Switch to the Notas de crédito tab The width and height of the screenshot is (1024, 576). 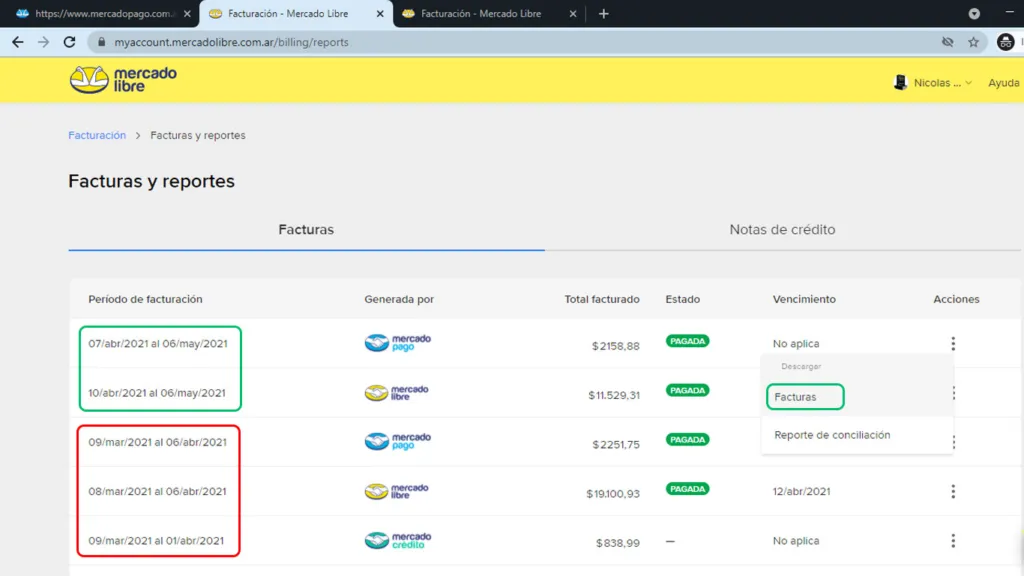pos(783,229)
